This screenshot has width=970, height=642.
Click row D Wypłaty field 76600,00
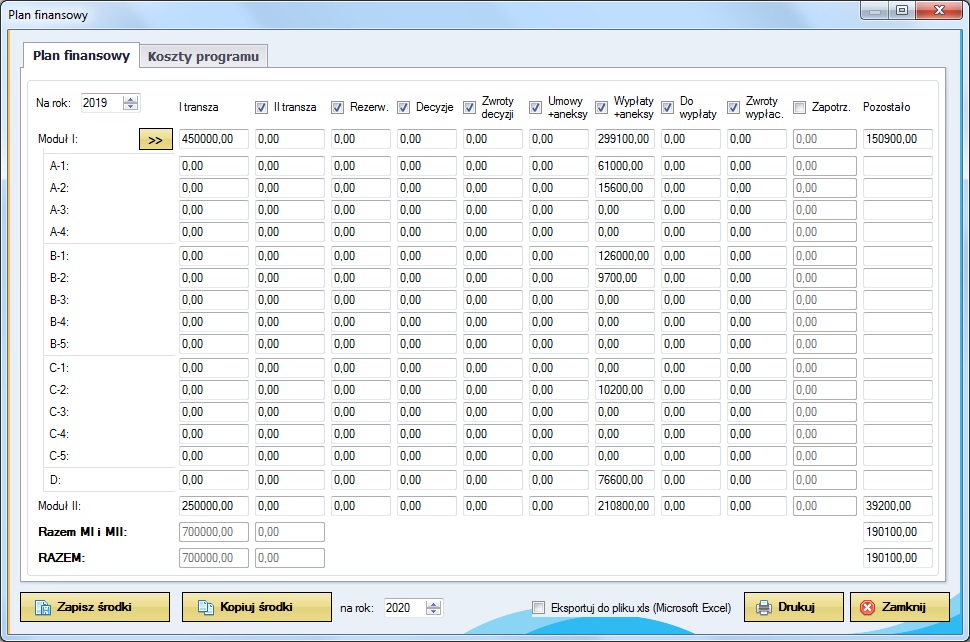[x=624, y=480]
